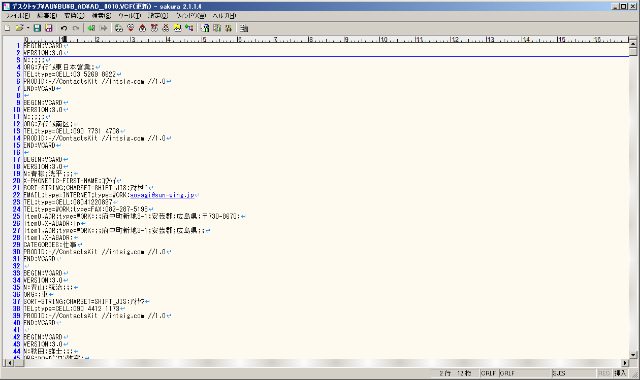The image size is (640, 380).
Task: Follow the email link on line 22
Action: click(x=162, y=195)
